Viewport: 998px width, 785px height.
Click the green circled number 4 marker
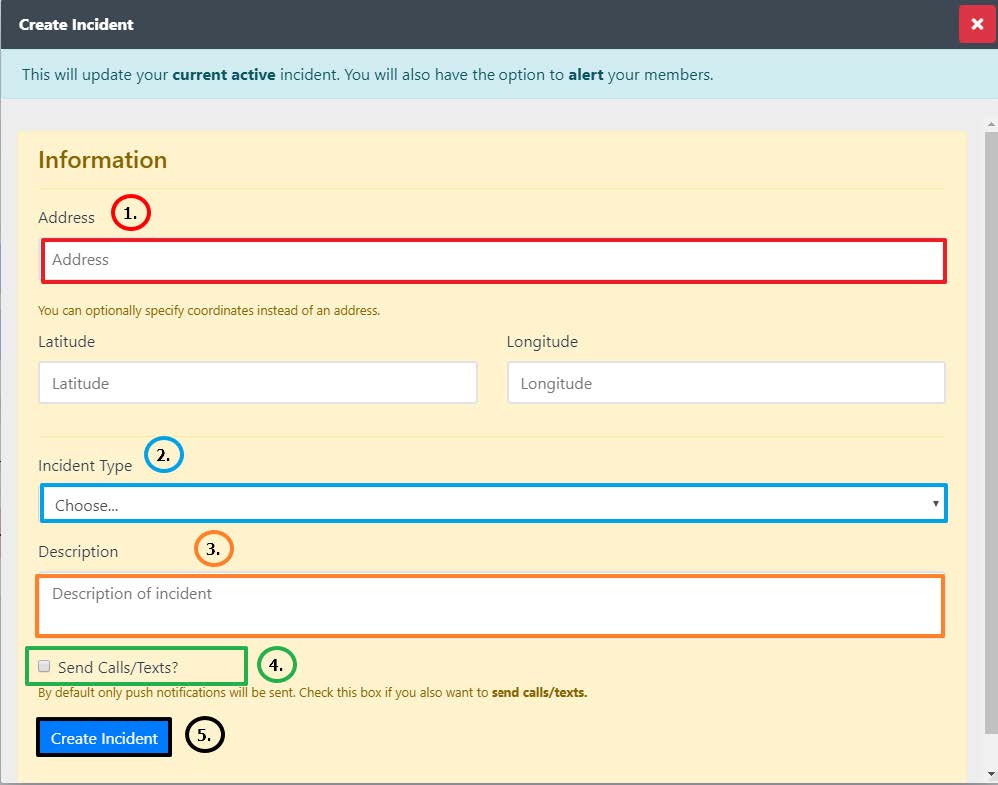277,664
